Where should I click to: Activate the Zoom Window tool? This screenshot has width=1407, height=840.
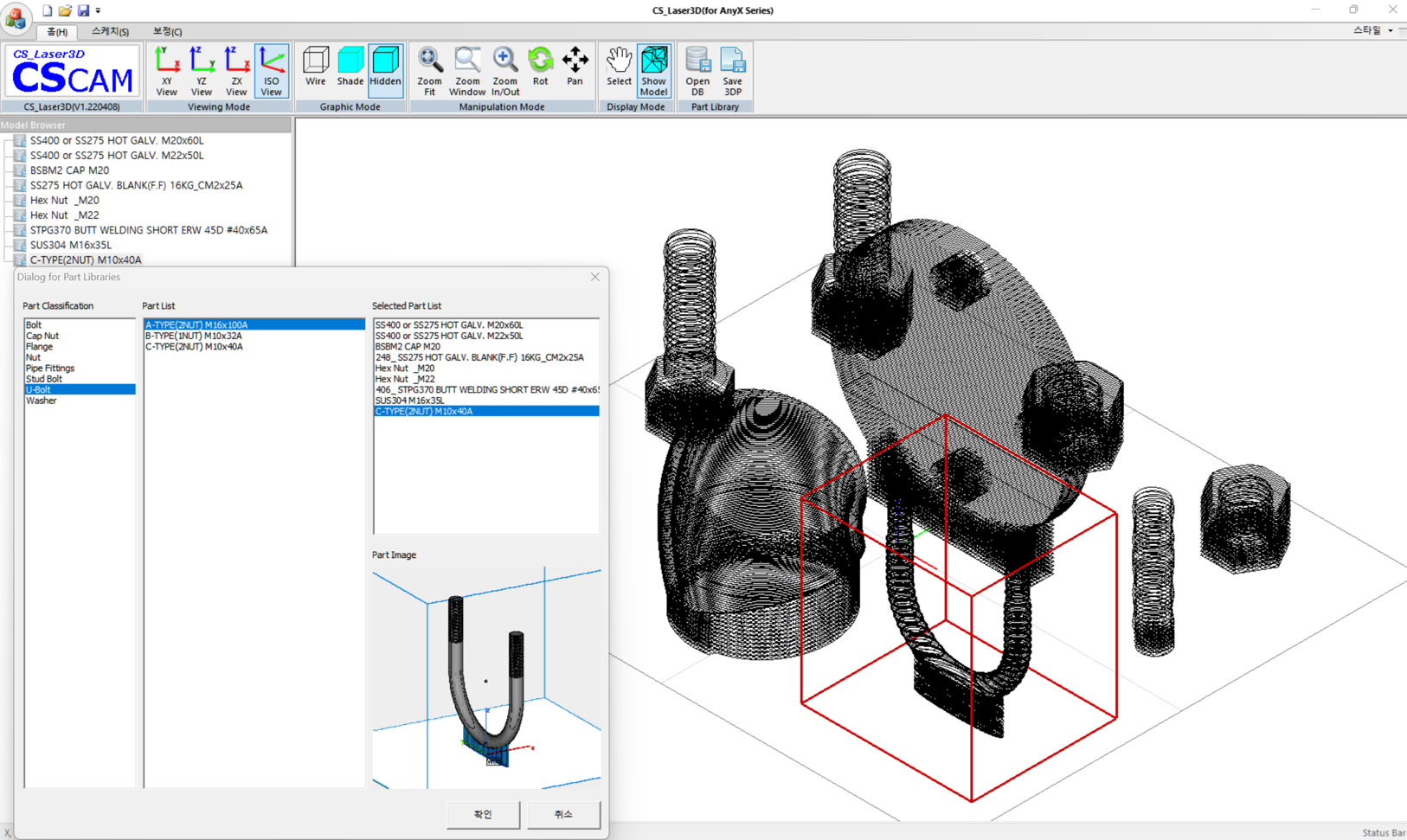pyautogui.click(x=467, y=71)
